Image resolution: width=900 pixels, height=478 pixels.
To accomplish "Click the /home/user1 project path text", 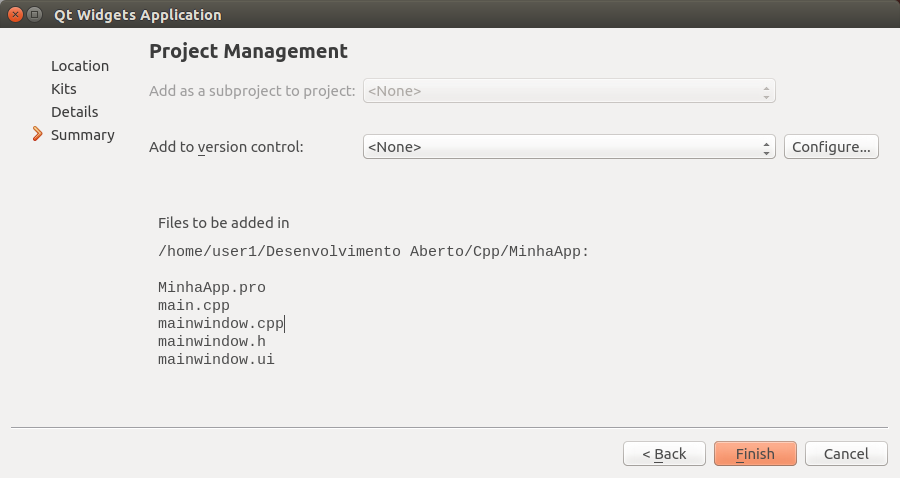I will point(373,251).
